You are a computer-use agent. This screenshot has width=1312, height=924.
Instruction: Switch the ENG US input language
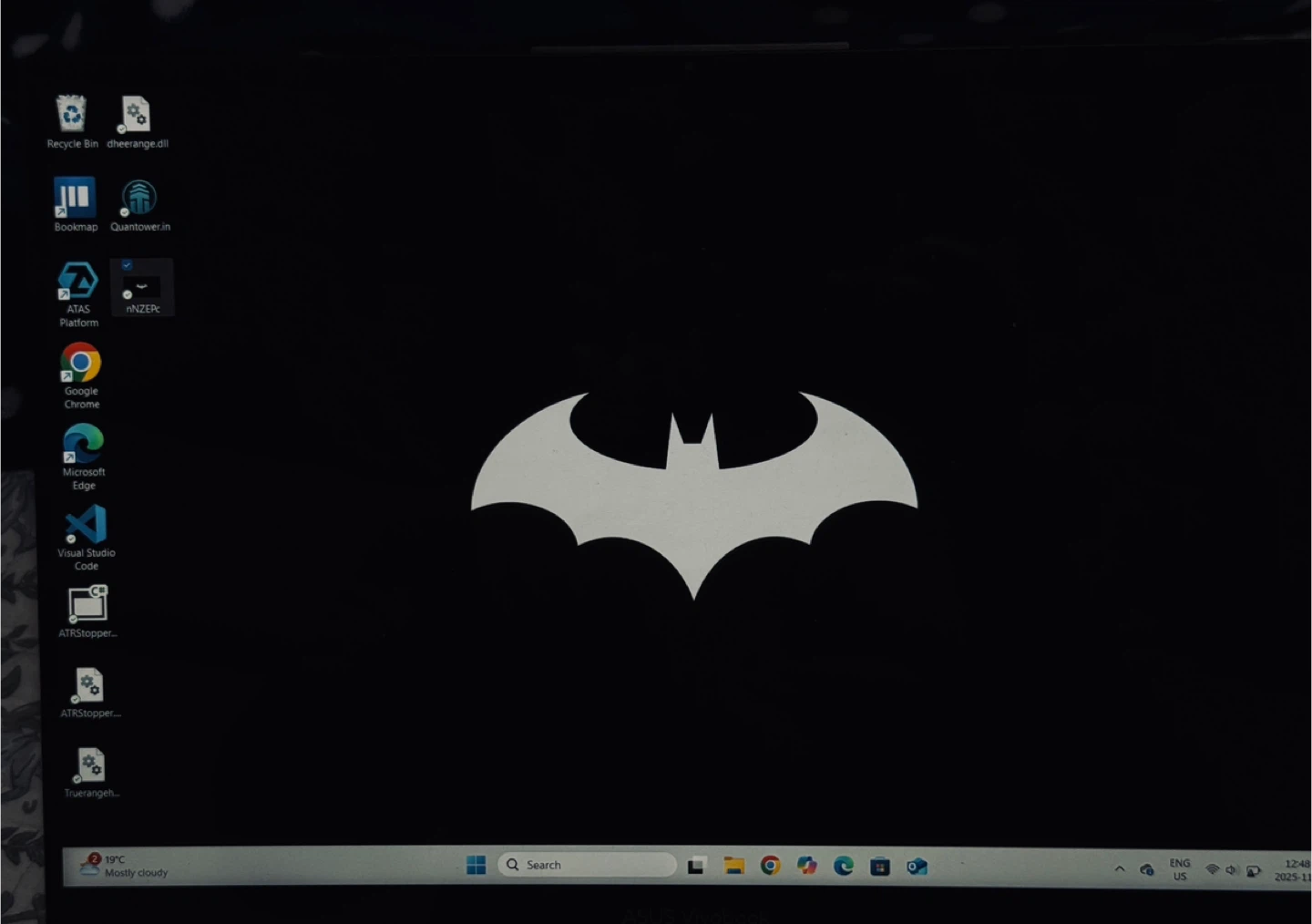(x=1180, y=870)
